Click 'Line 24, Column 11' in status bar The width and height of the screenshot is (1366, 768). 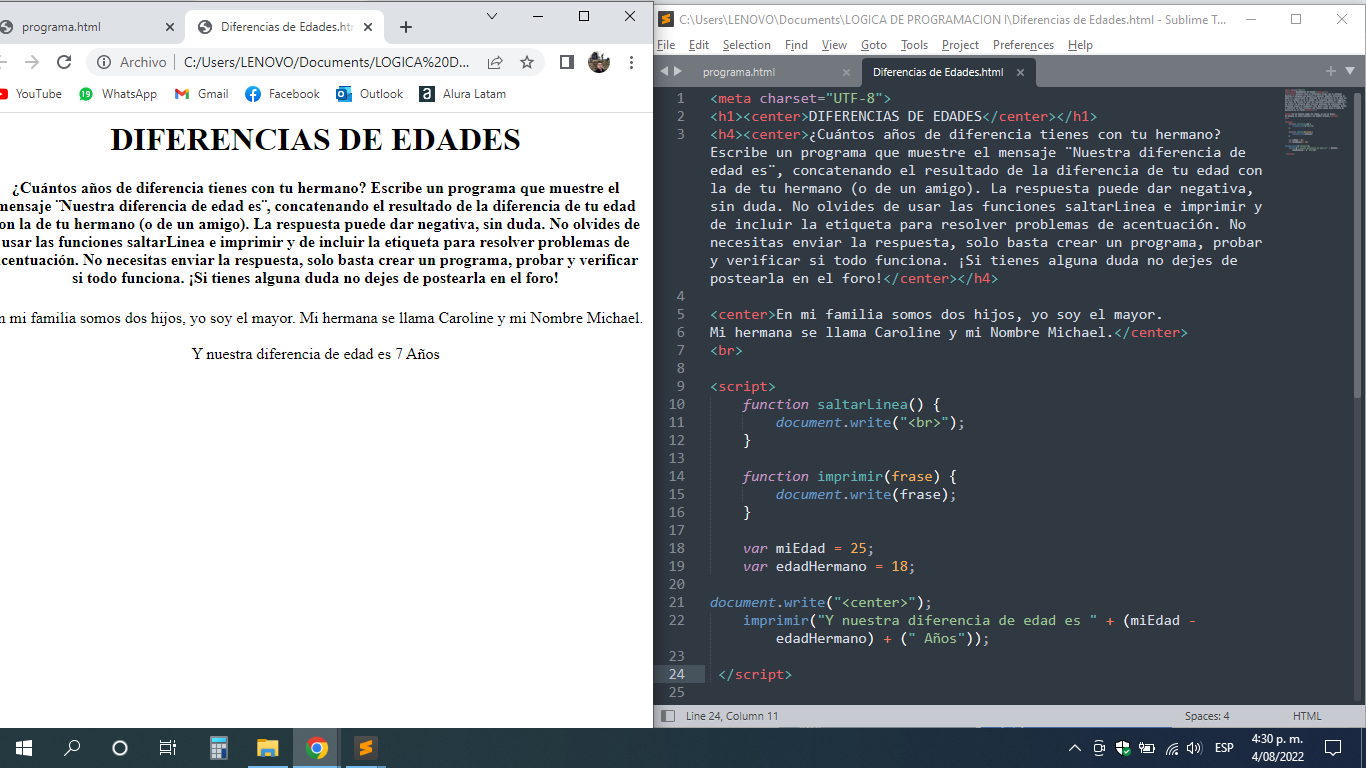pos(732,716)
